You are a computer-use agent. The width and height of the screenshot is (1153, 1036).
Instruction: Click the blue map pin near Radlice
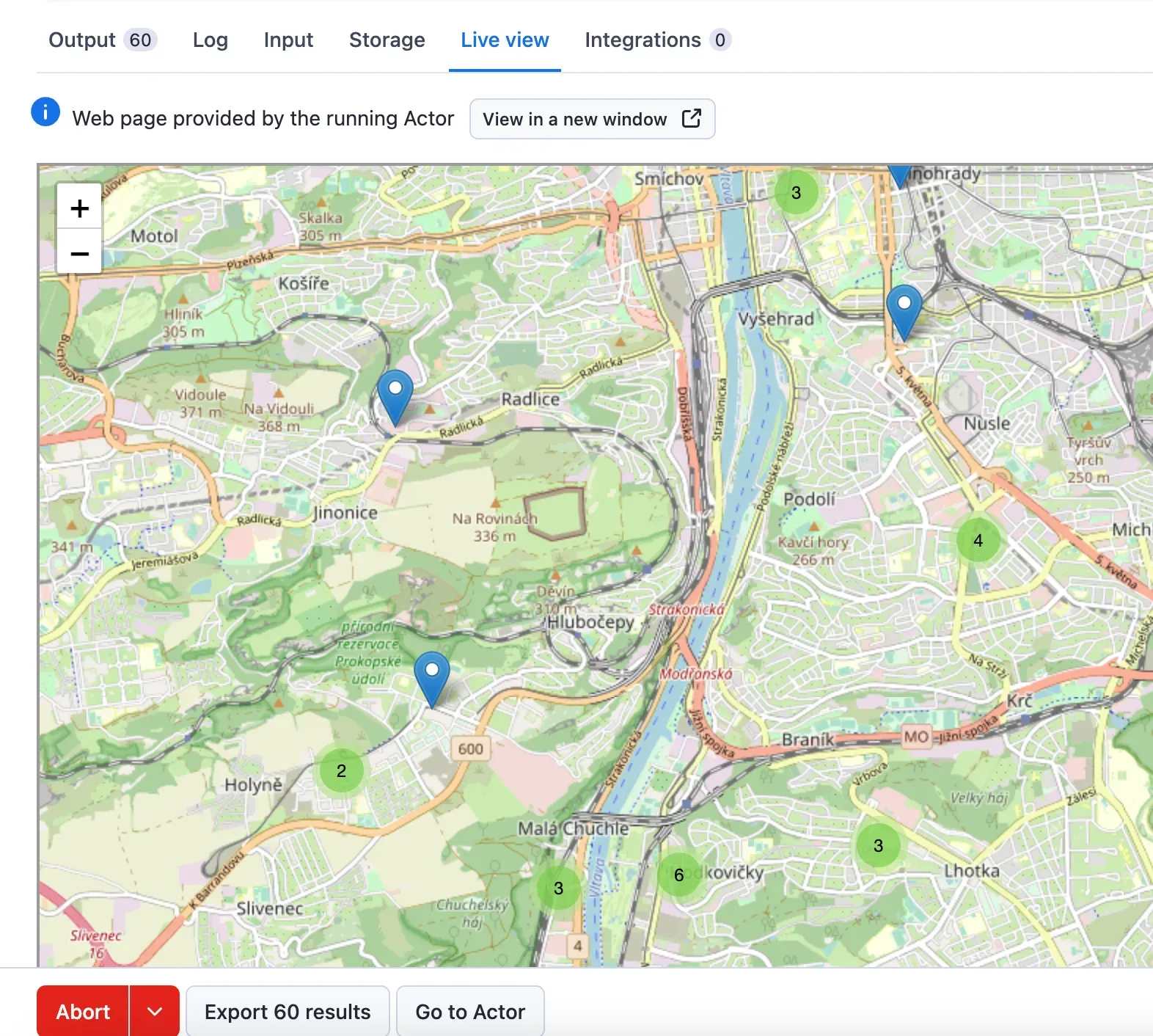coord(395,398)
